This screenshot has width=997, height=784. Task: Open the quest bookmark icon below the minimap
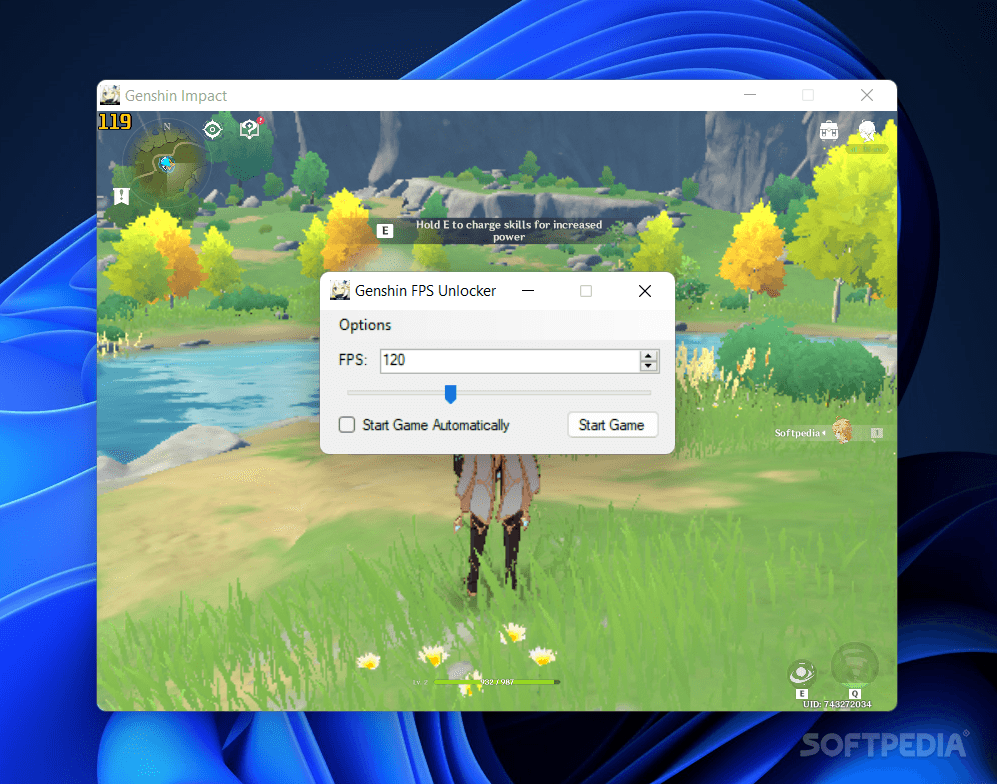point(121,196)
